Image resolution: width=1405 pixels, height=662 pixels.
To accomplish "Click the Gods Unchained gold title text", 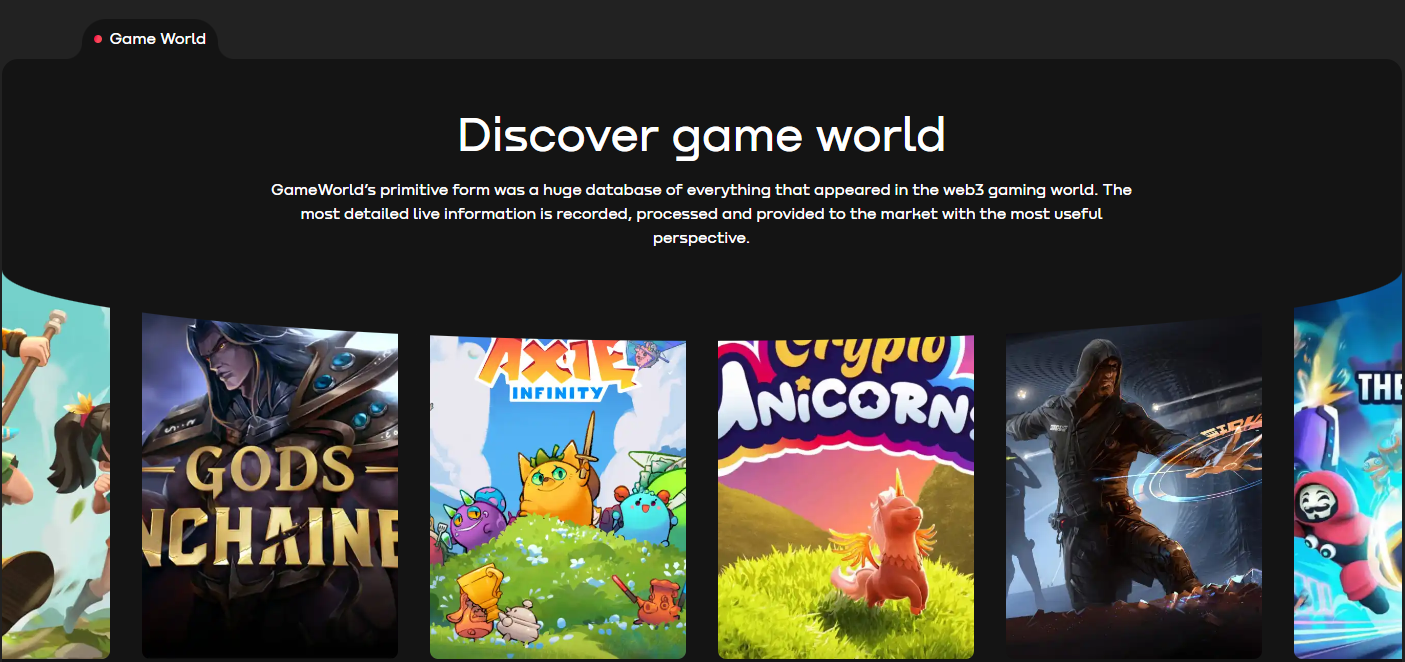I will pyautogui.click(x=270, y=510).
